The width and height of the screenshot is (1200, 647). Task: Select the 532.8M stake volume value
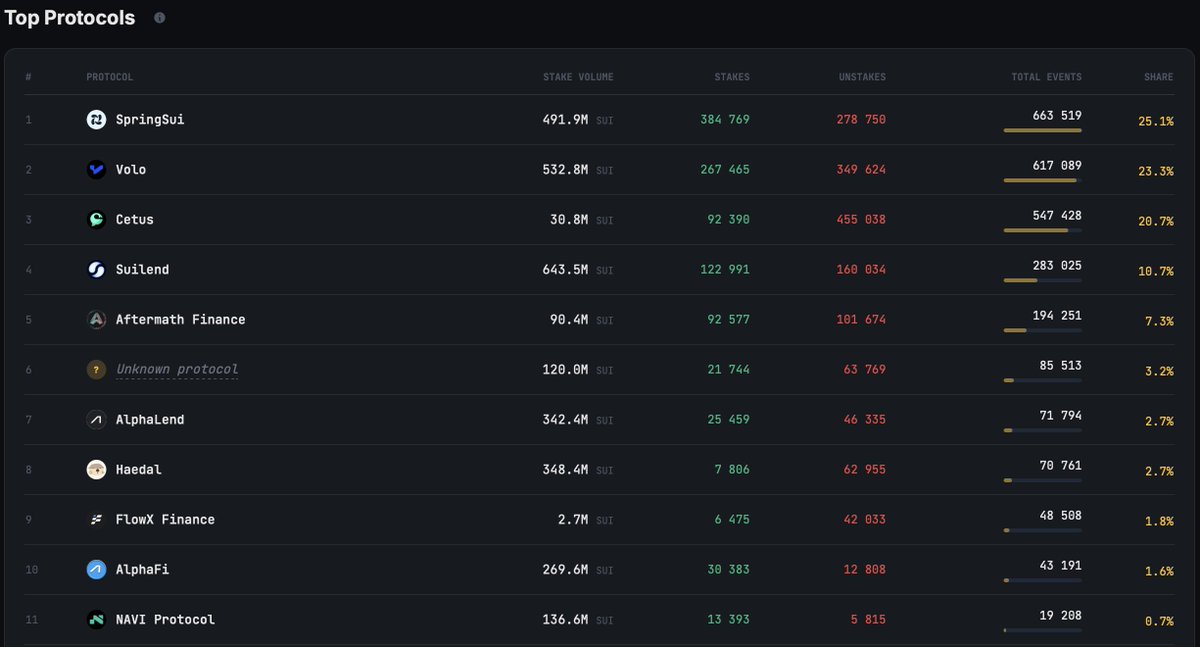click(x=565, y=170)
